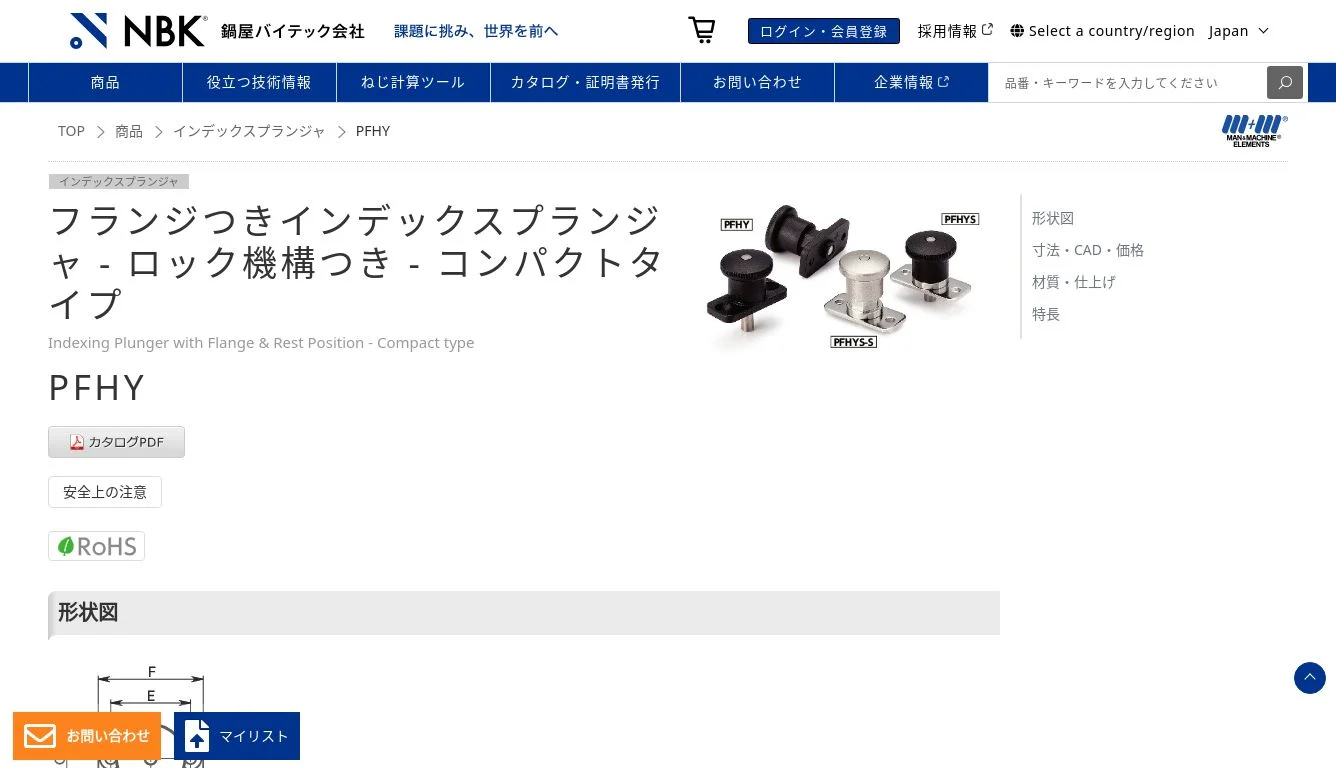The image size is (1336, 768).
Task: Open the カタログPDF download button
Action: tap(116, 442)
